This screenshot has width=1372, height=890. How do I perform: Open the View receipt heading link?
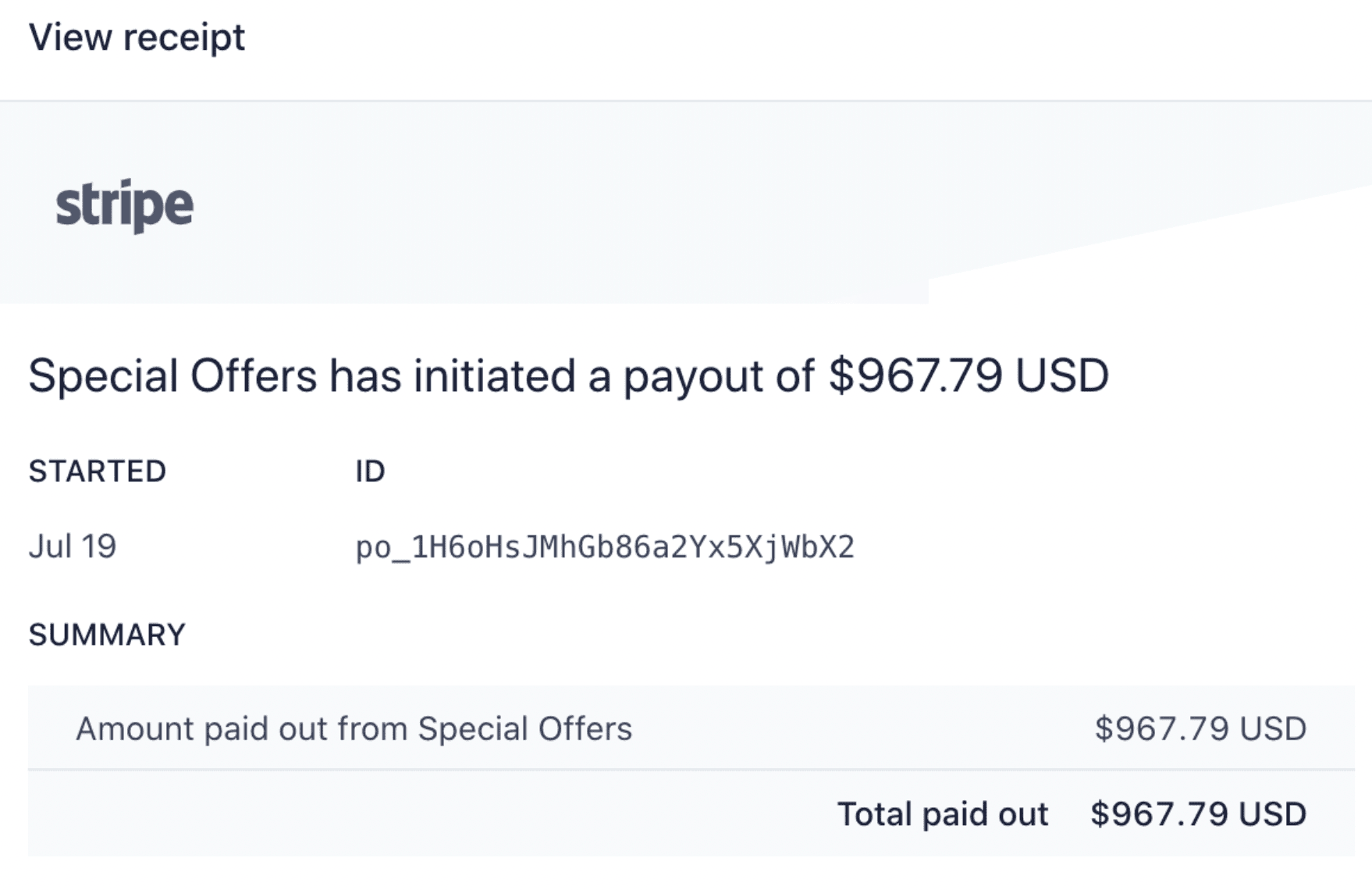point(137,37)
